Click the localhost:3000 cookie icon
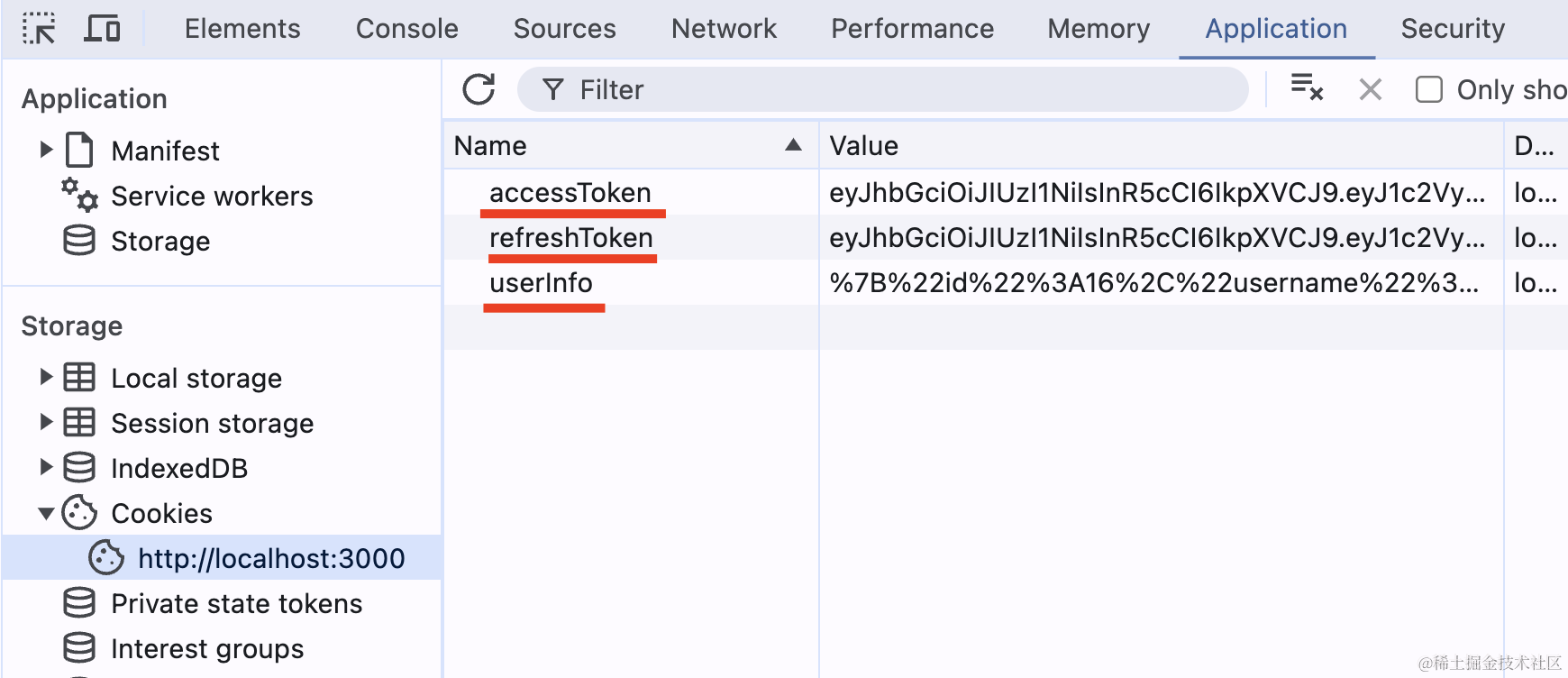 pos(106,558)
